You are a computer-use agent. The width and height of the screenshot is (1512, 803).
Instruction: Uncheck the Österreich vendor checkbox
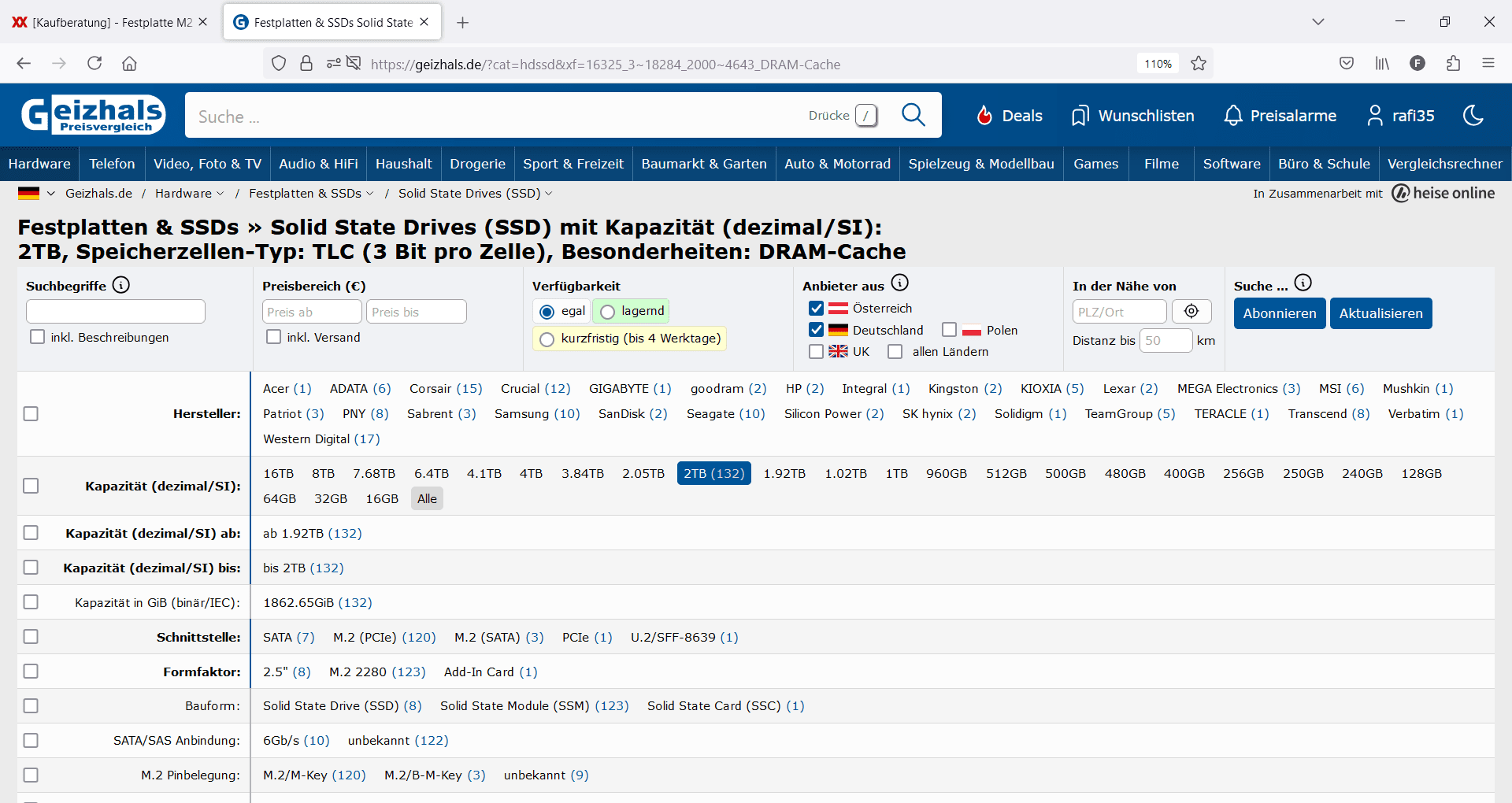pyautogui.click(x=816, y=308)
